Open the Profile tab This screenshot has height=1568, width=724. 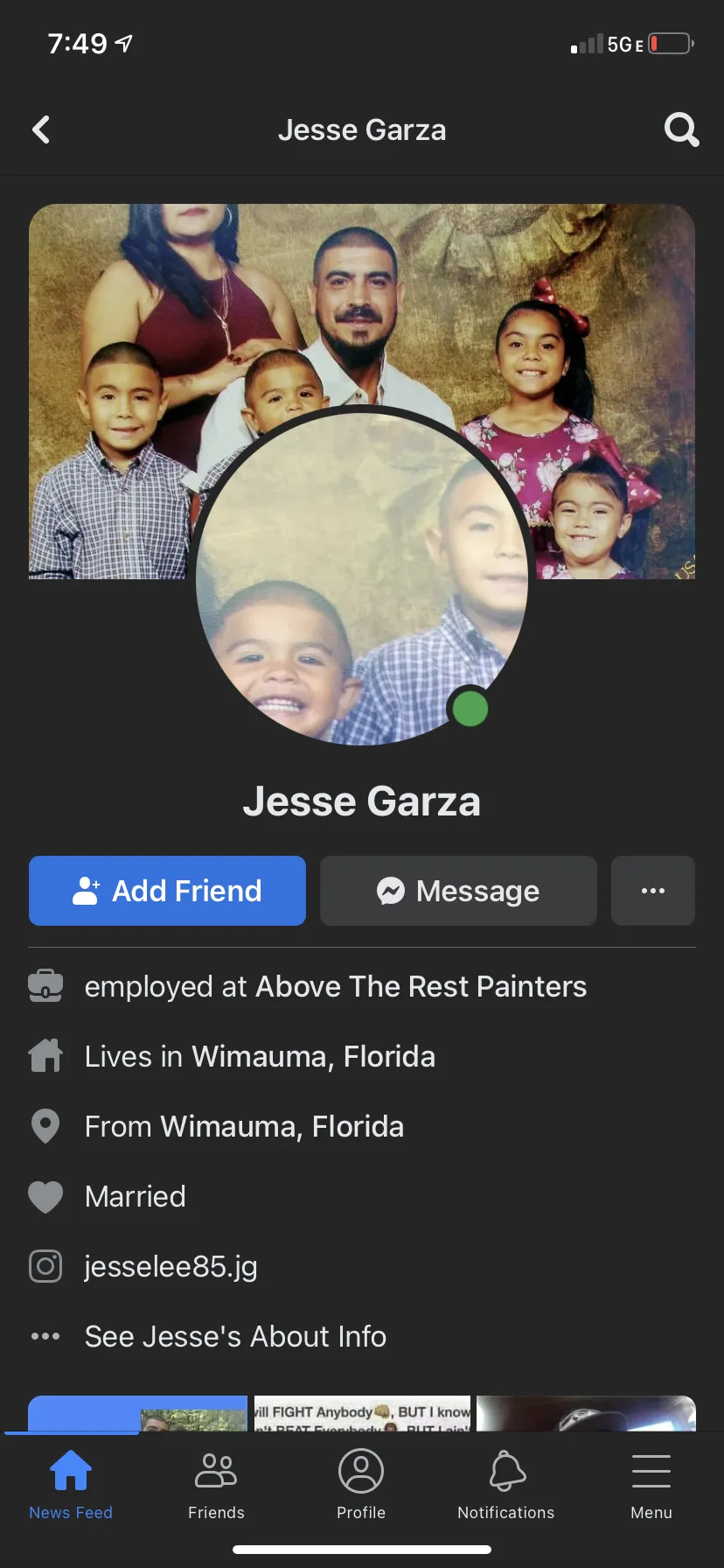click(x=361, y=1487)
